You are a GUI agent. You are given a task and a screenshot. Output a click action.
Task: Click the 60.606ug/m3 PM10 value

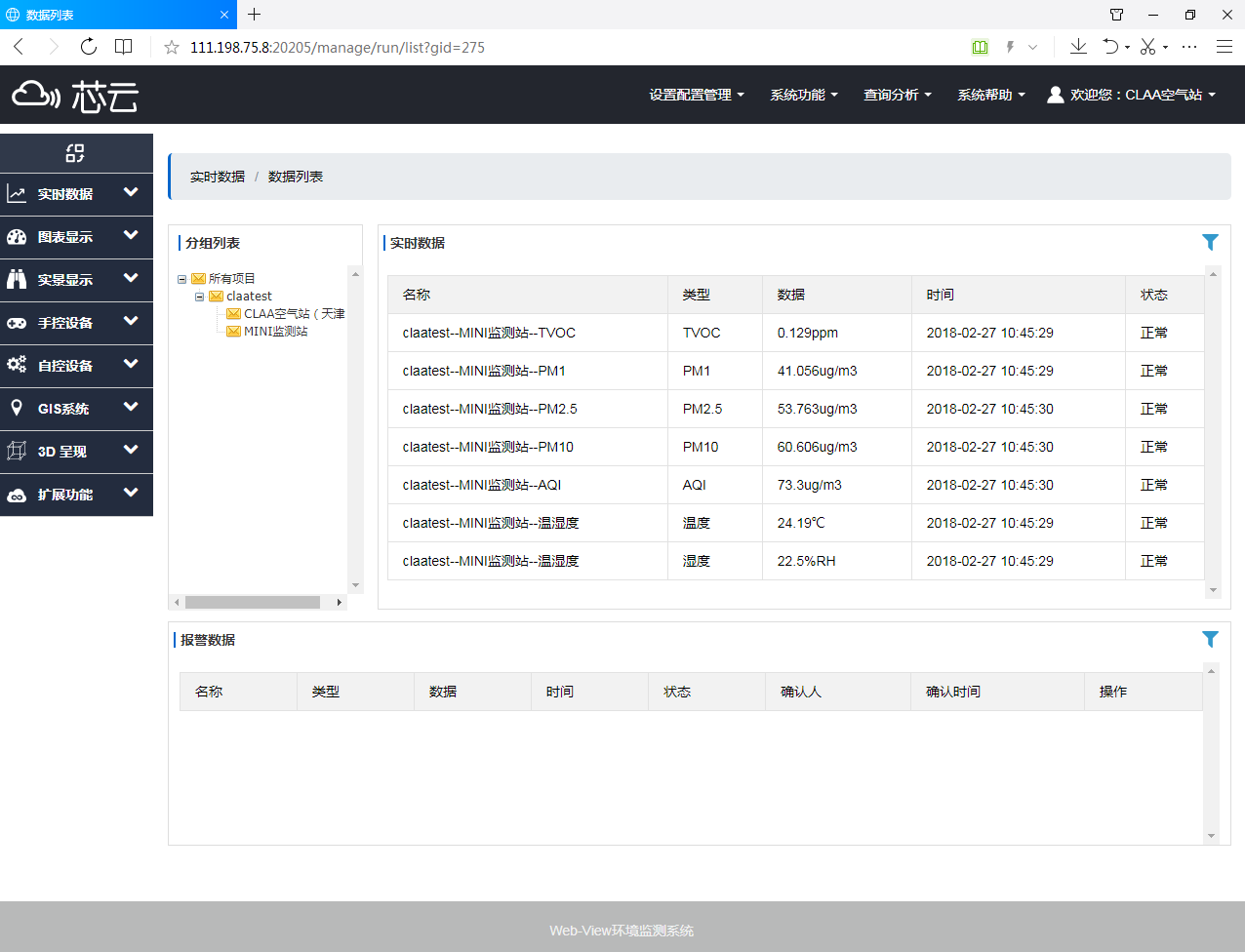pyautogui.click(x=818, y=447)
